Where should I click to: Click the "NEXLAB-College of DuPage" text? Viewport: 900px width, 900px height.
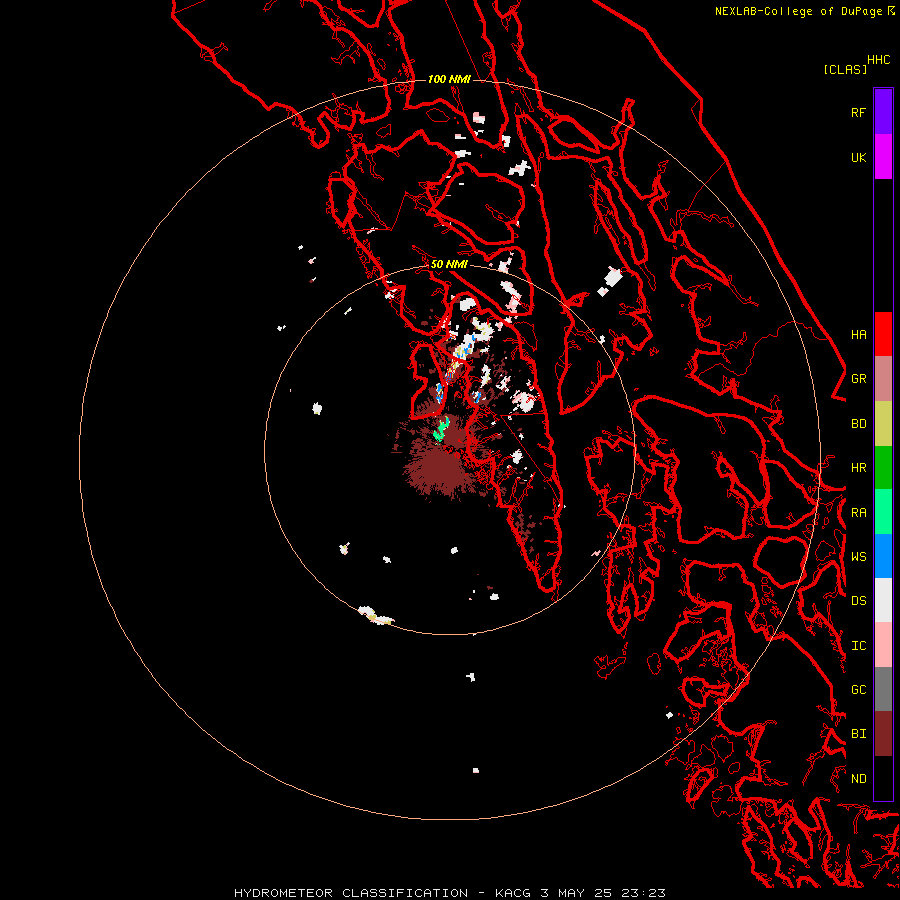(x=800, y=11)
